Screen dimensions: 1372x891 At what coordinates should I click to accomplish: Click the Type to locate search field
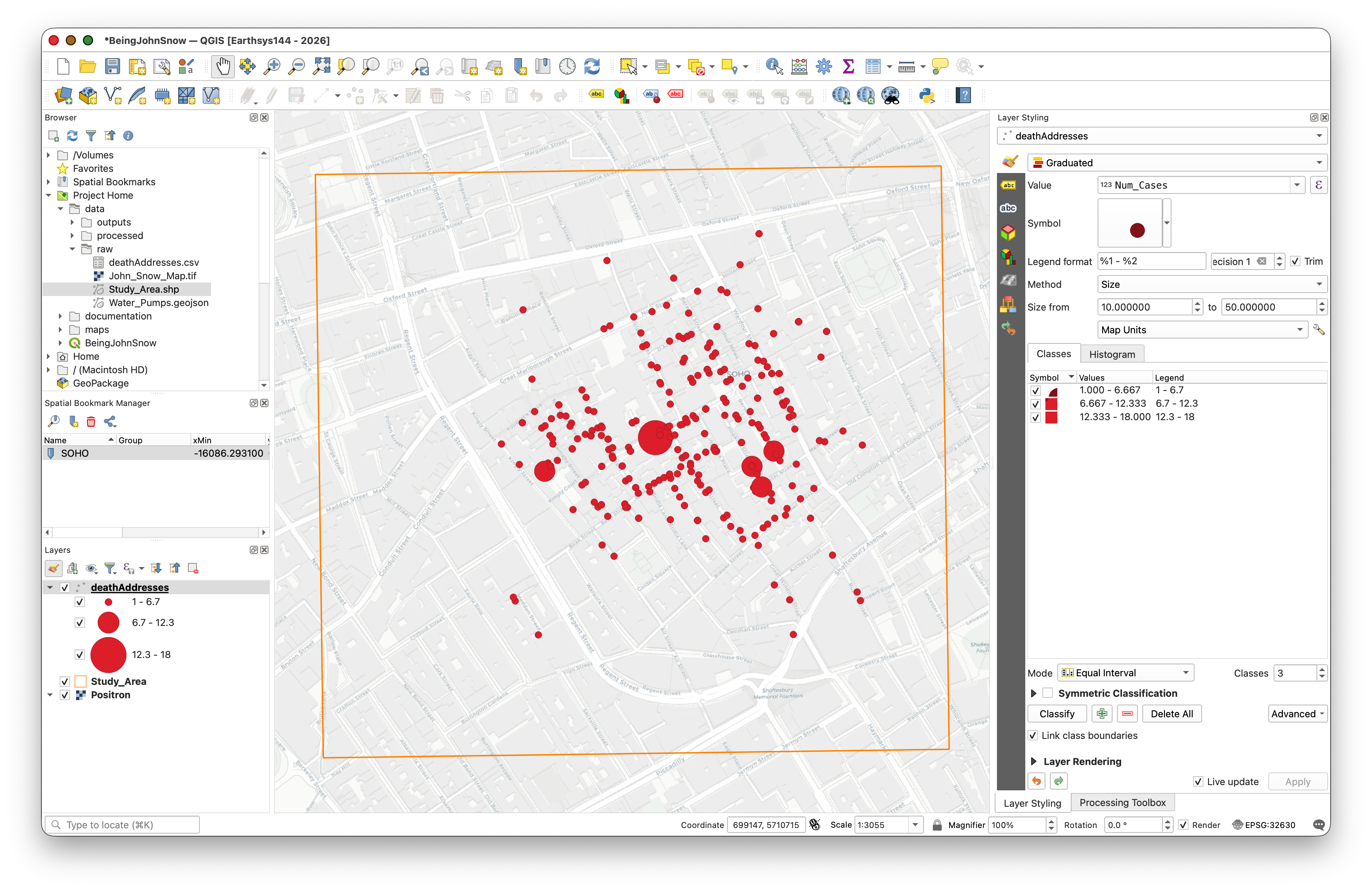pyautogui.click(x=122, y=825)
